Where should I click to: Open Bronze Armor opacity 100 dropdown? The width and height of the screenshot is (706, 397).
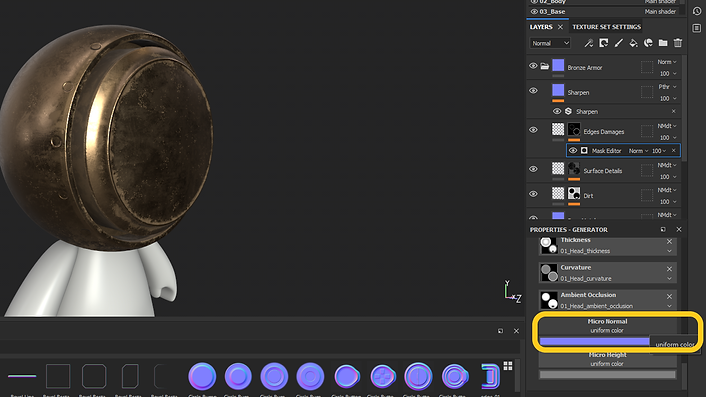coord(668,73)
